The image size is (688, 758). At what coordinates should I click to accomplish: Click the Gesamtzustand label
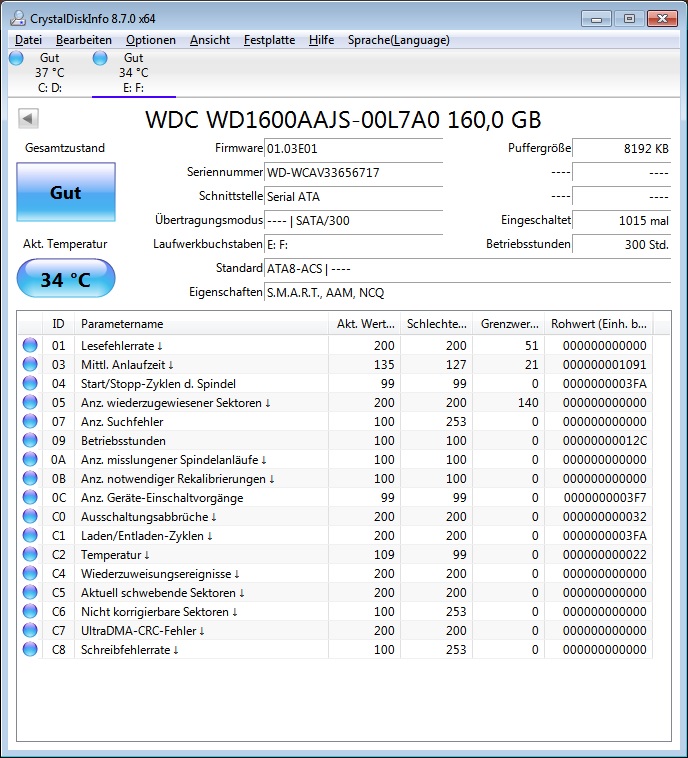point(65,148)
